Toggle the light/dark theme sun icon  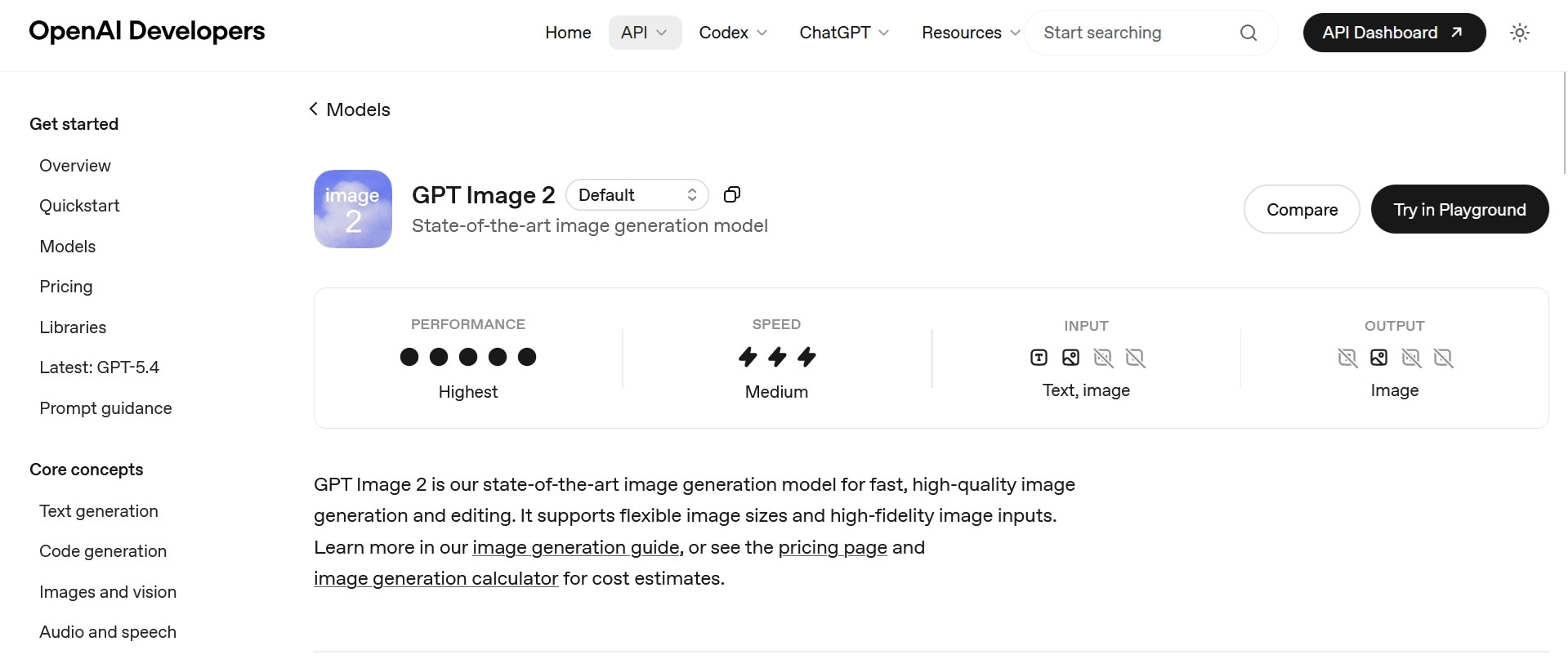click(x=1519, y=33)
